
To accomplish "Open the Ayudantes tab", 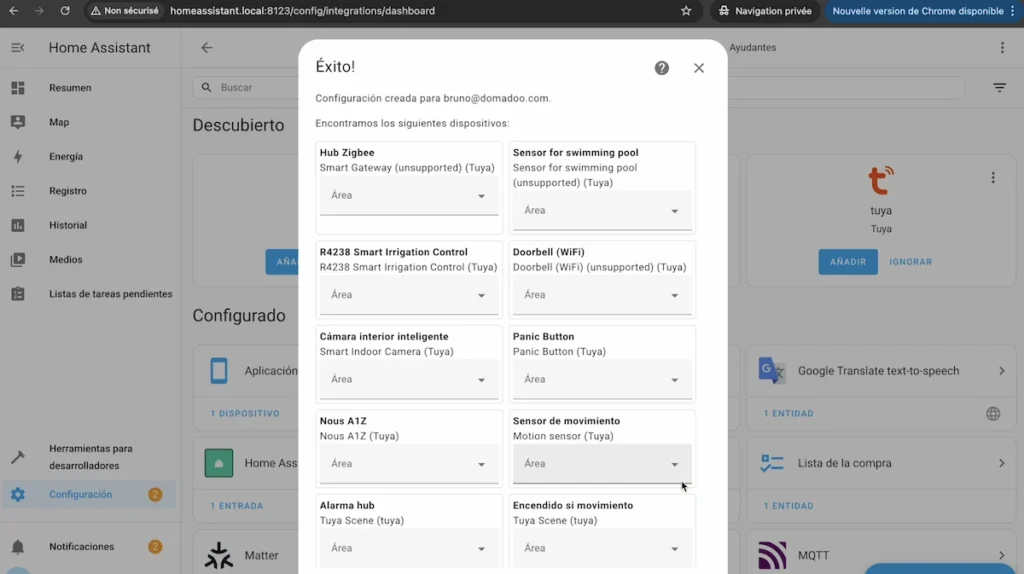I will click(752, 48).
